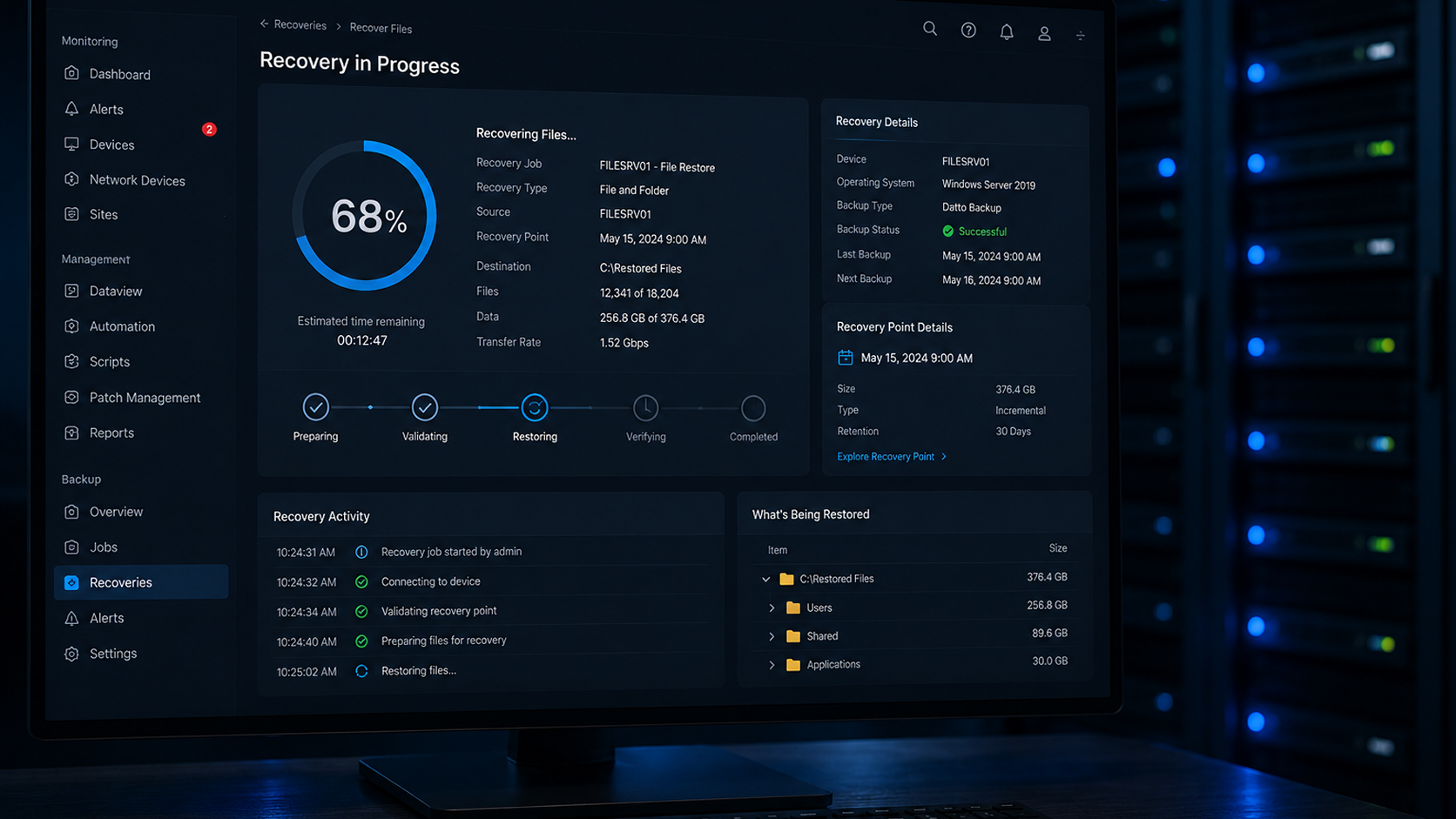Click the back arrow beside Recoveries breadcrumb
Viewport: 1456px width, 819px height.
pyautogui.click(x=264, y=24)
